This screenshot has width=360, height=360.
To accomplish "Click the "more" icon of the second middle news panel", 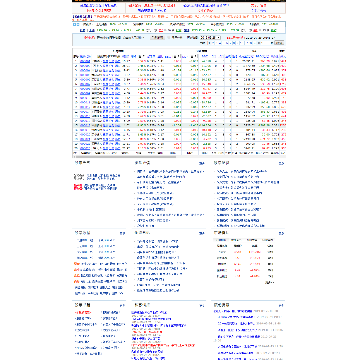I will [202, 233].
